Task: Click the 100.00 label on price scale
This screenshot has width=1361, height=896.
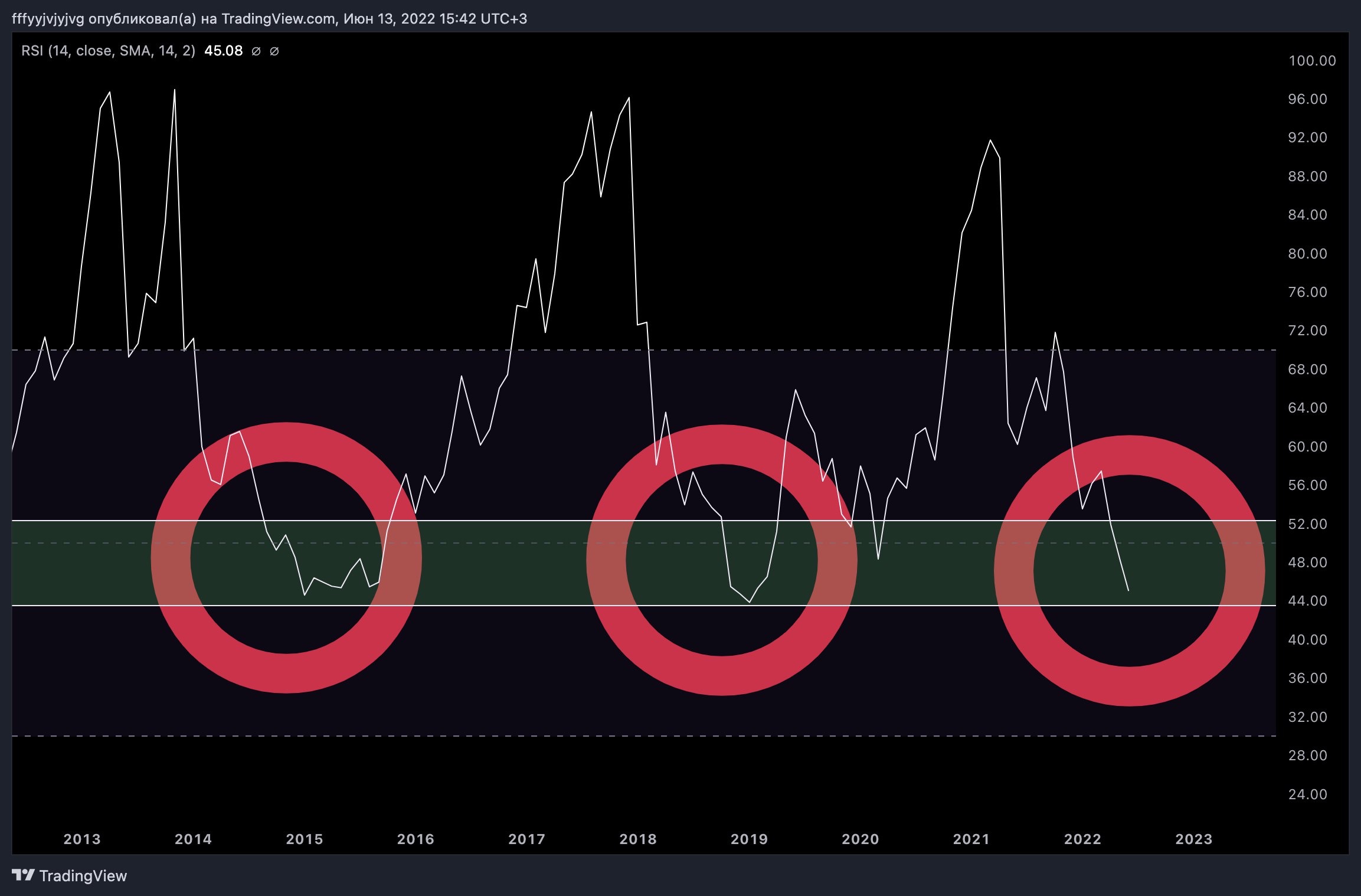Action: click(1312, 61)
